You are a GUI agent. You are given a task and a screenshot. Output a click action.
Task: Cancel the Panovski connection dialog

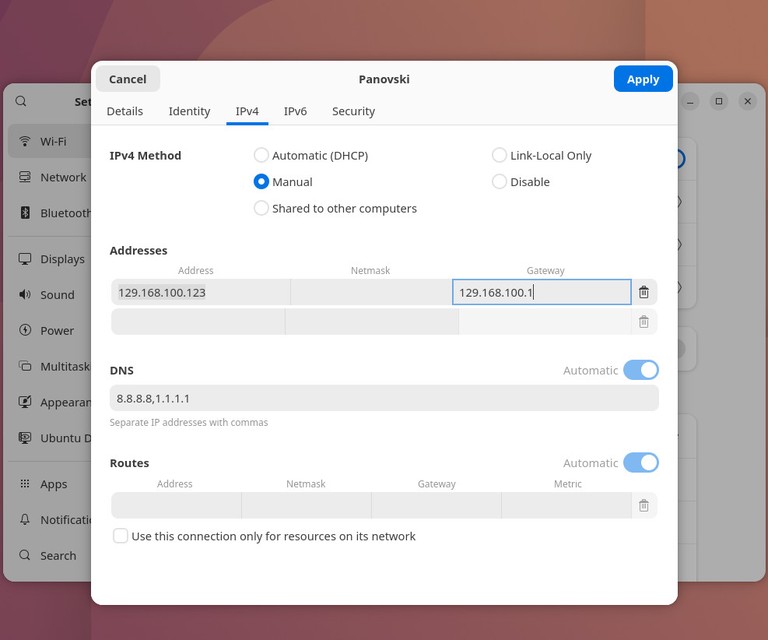(x=128, y=79)
